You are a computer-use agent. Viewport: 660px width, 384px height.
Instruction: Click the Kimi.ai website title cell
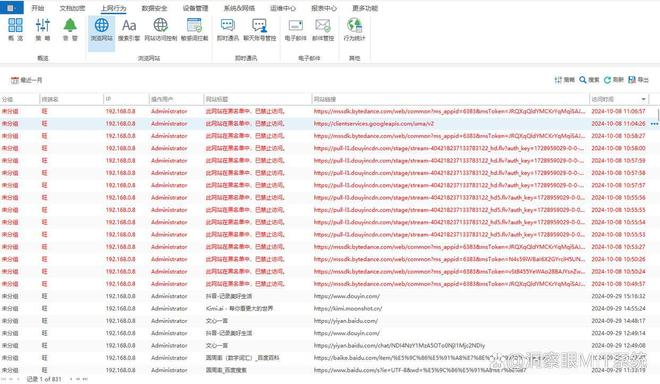click(x=240, y=308)
